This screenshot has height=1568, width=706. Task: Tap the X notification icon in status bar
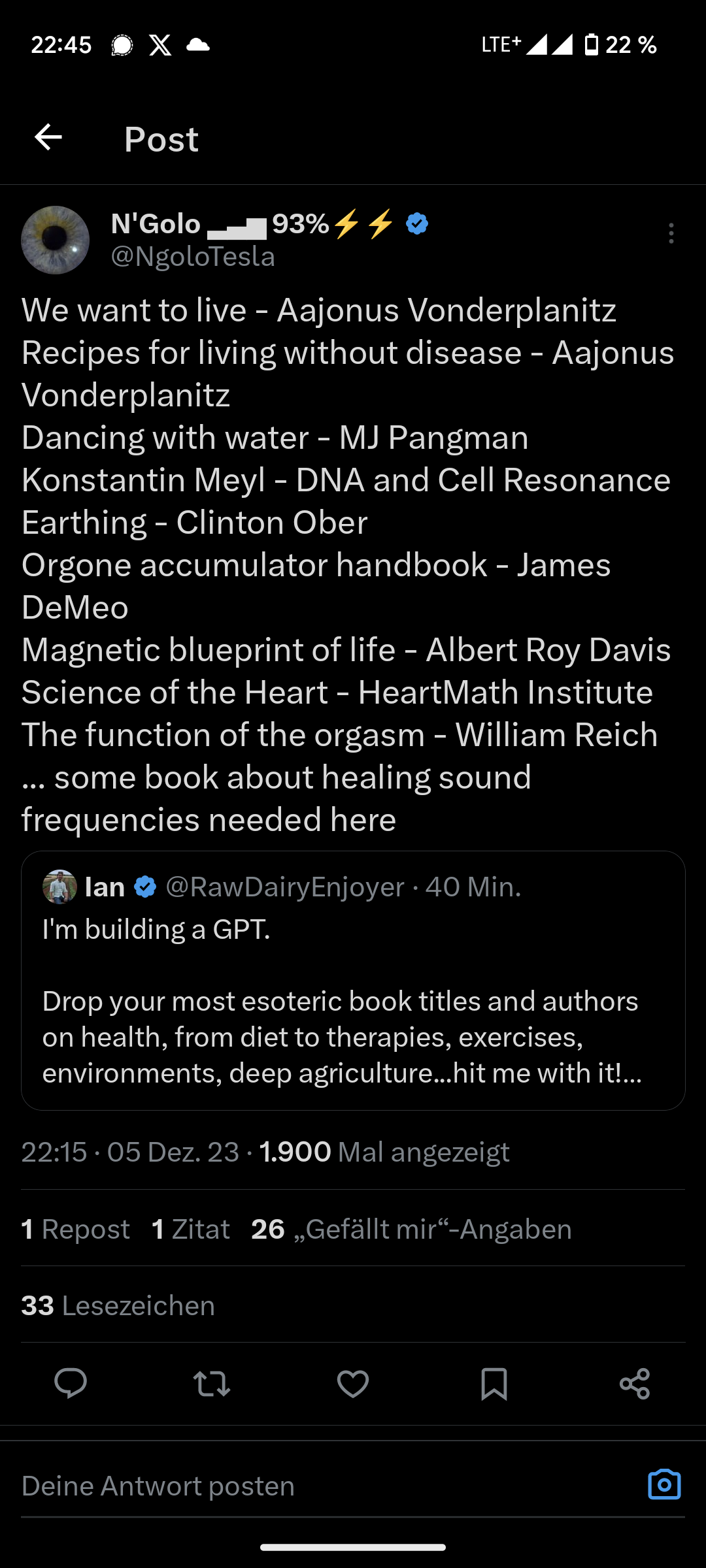160,45
